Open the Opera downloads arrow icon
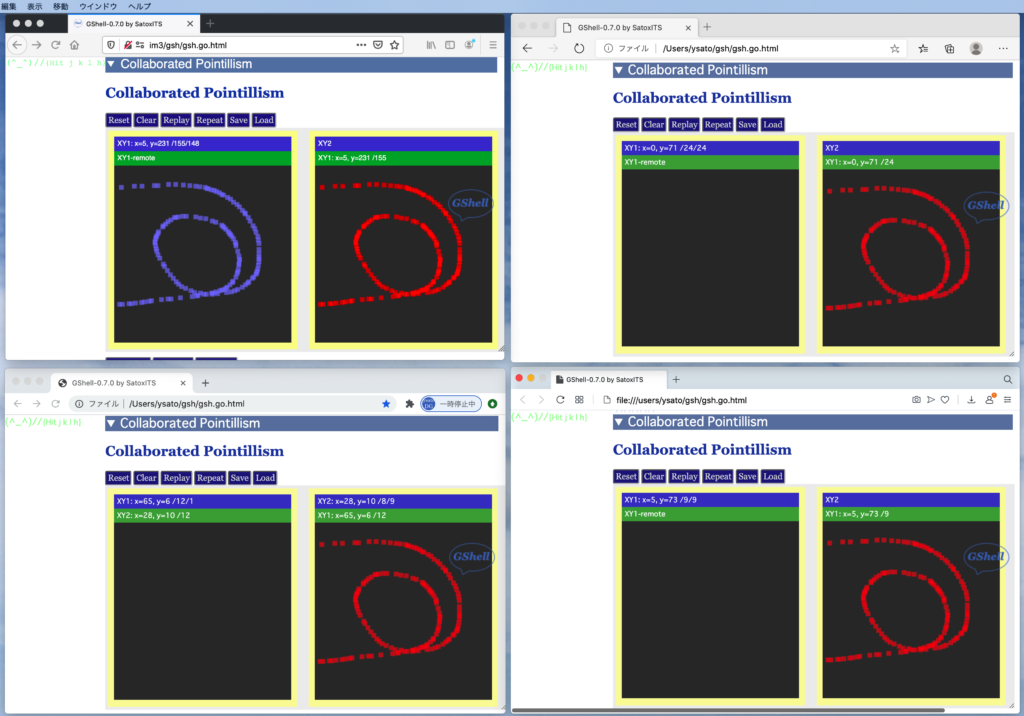This screenshot has width=1024, height=716. coord(970,400)
